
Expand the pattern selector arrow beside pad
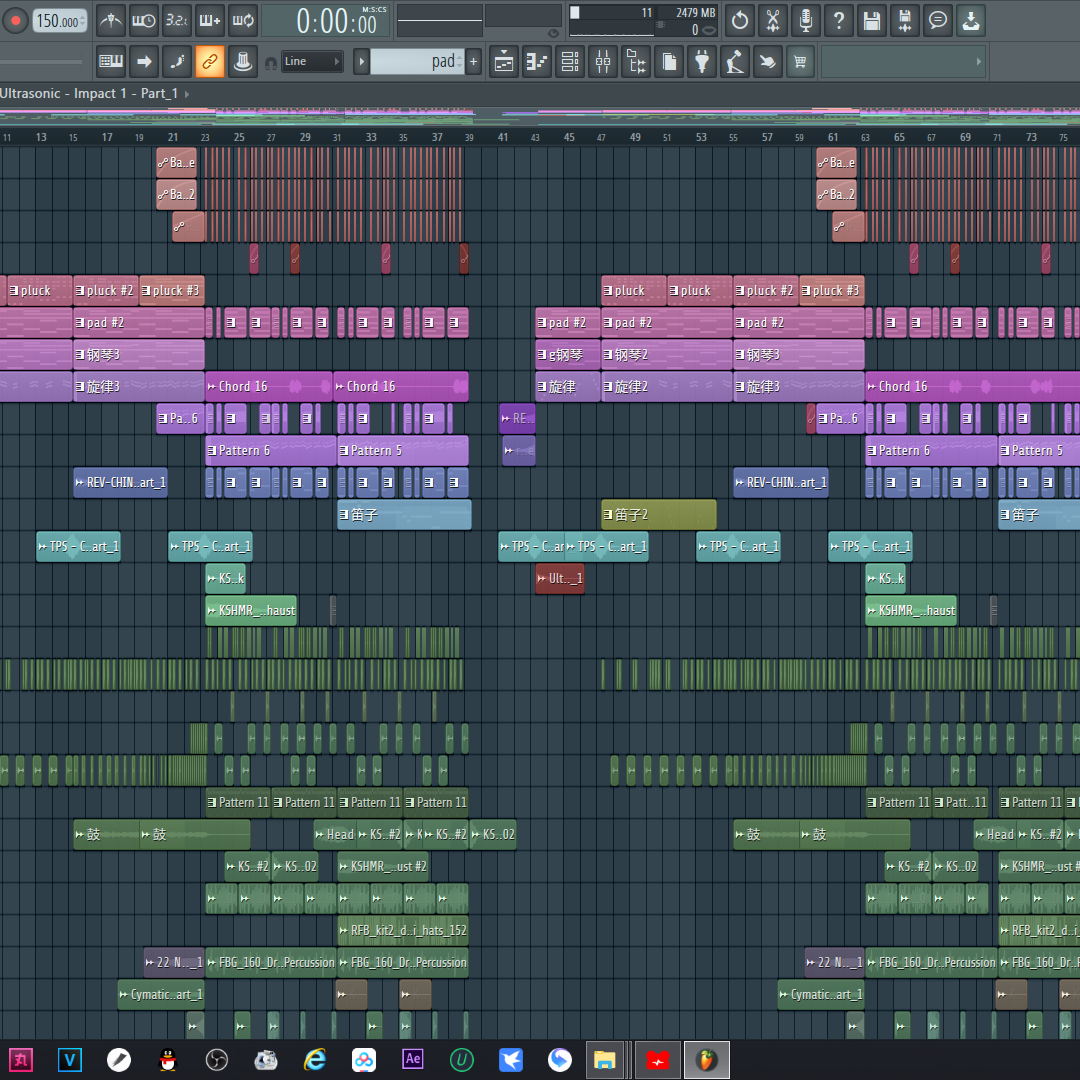coord(362,62)
